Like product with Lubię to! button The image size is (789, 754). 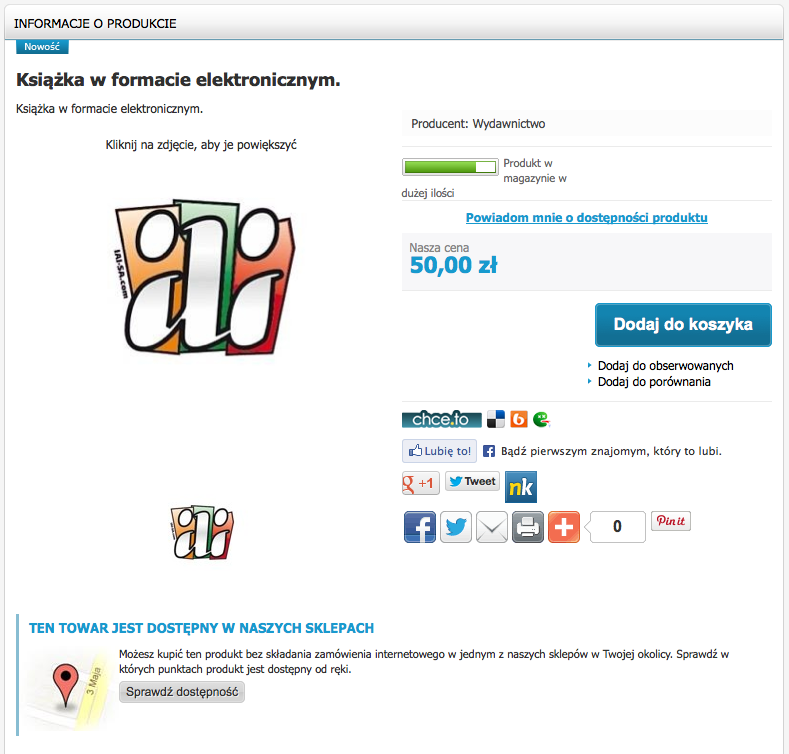439,451
